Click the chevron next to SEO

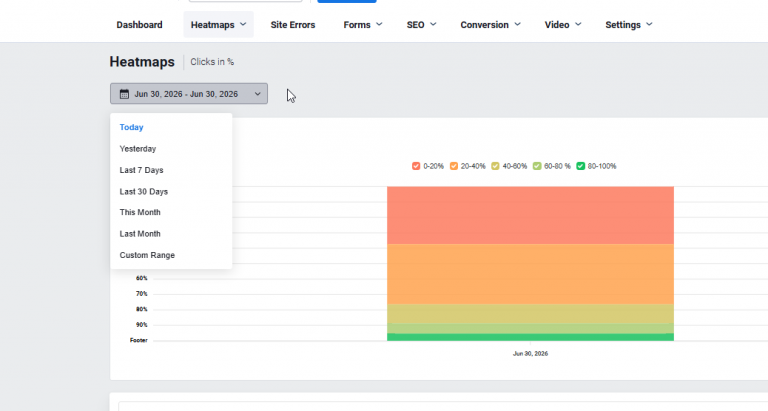433,24
